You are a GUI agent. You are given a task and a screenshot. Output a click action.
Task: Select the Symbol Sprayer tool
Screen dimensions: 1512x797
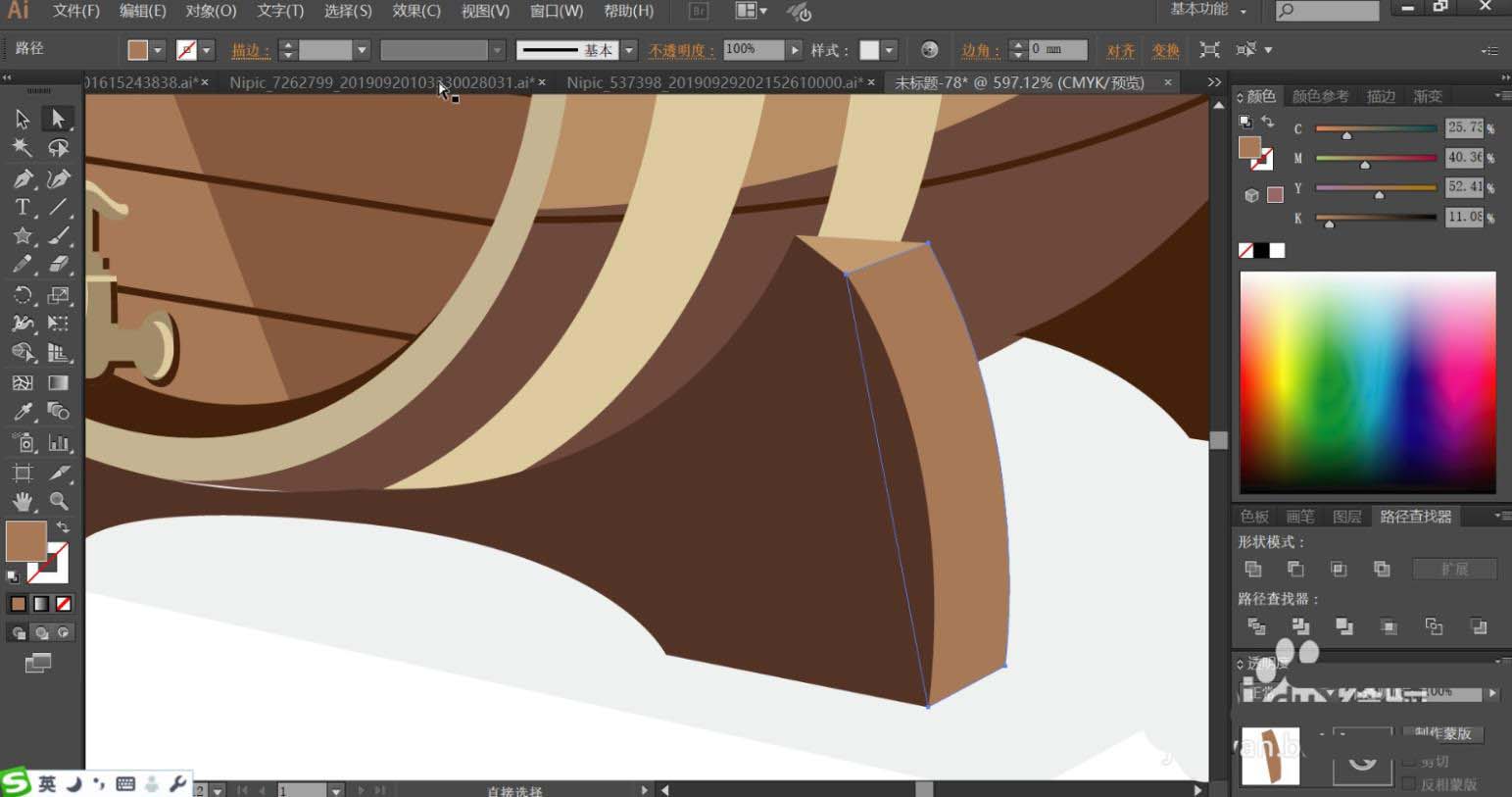23,442
